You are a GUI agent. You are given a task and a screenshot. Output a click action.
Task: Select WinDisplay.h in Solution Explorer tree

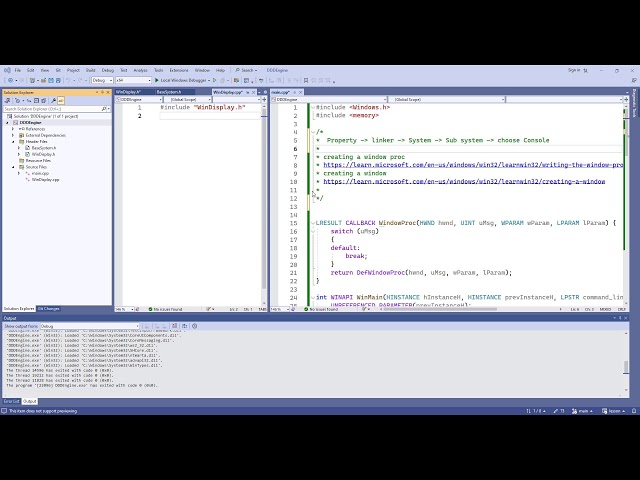[x=43, y=154]
